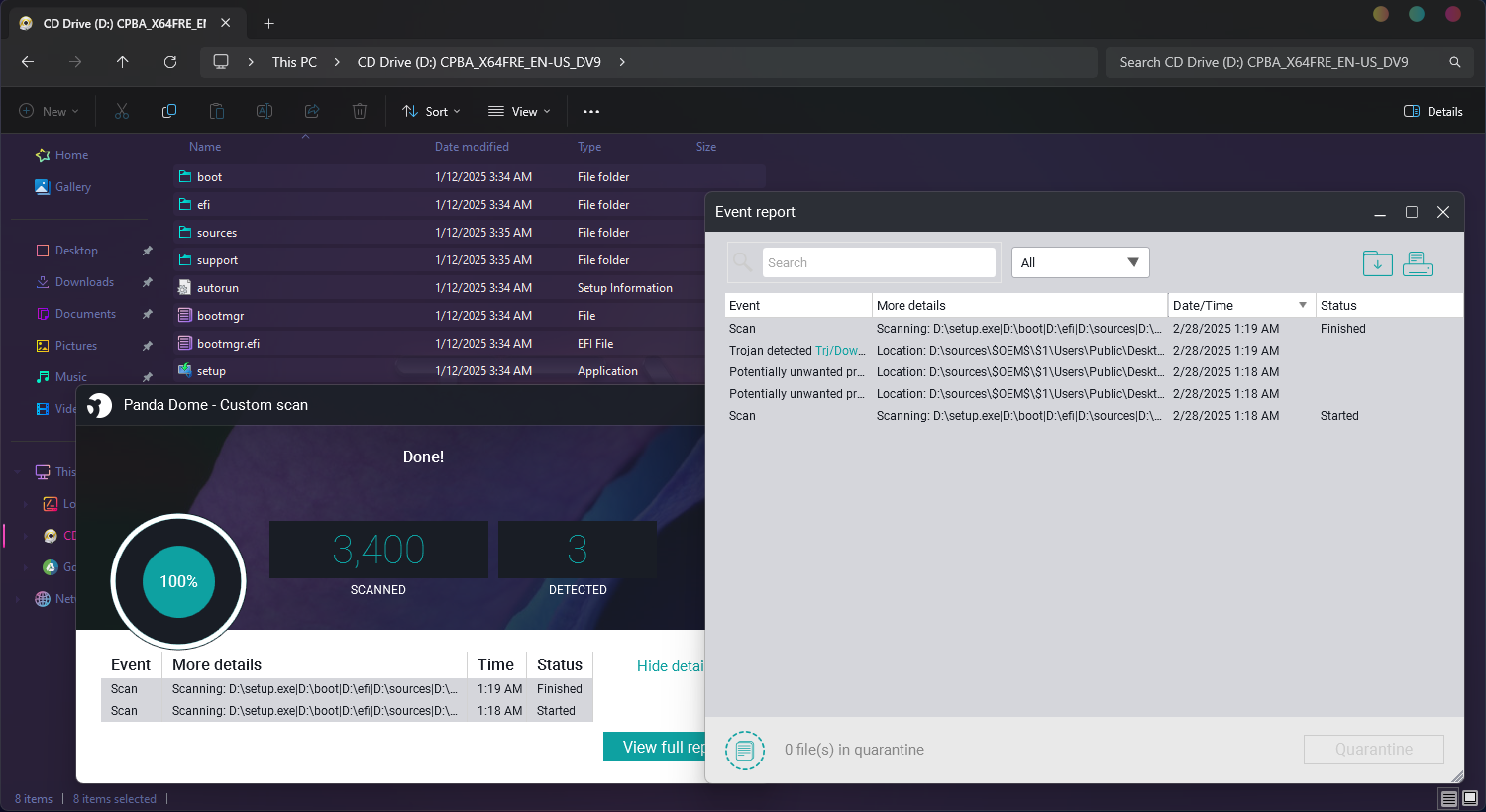Open the View dropdown menu
Screen dimensions: 1486x812
(519, 111)
